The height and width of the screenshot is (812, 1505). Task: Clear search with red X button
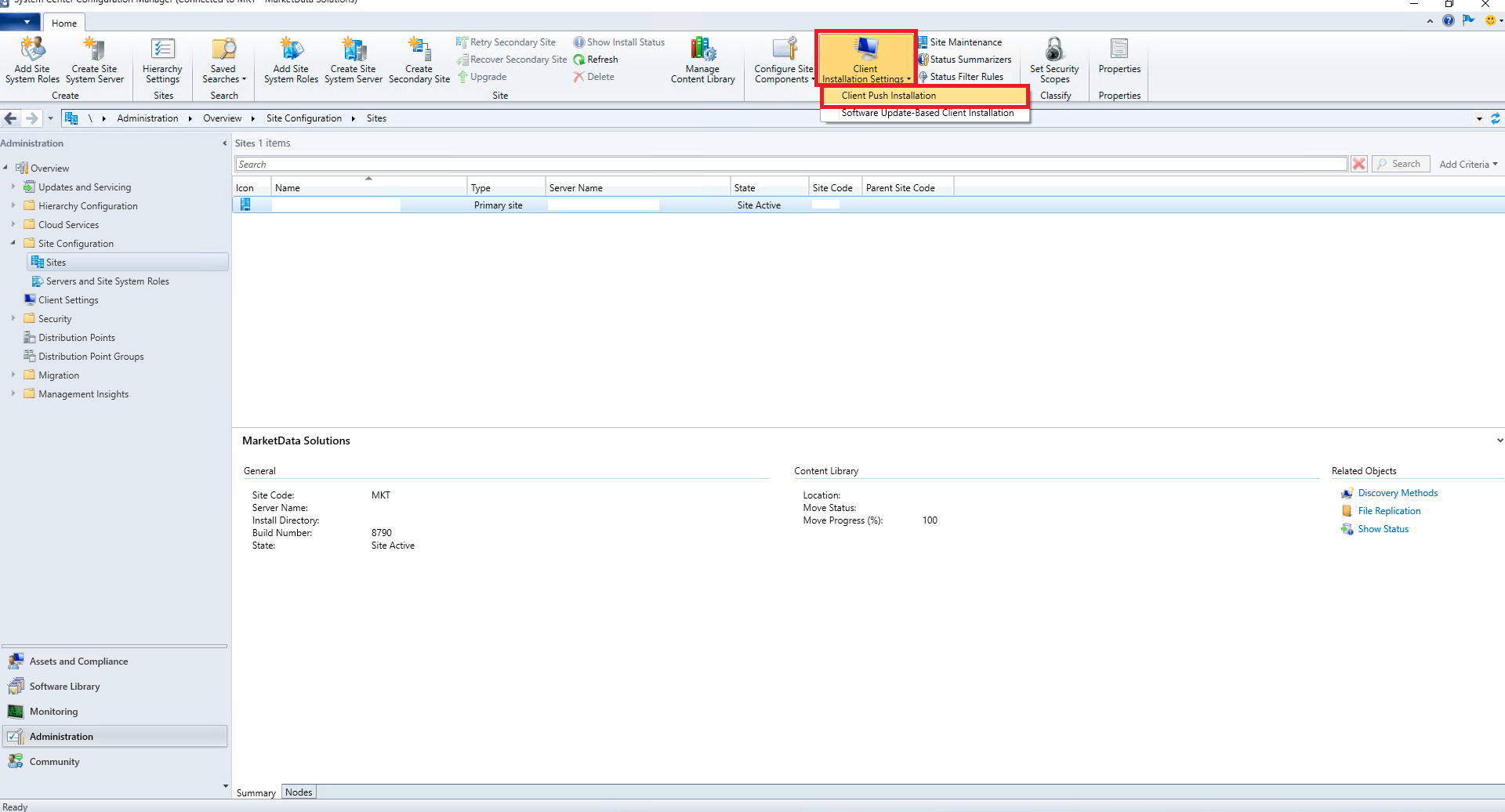[x=1359, y=164]
